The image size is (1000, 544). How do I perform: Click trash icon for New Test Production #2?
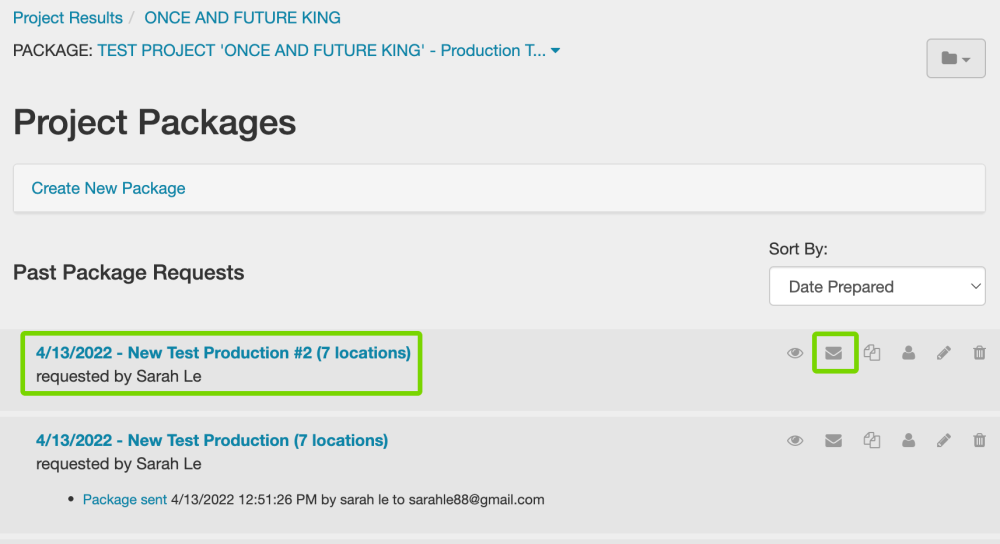point(979,353)
